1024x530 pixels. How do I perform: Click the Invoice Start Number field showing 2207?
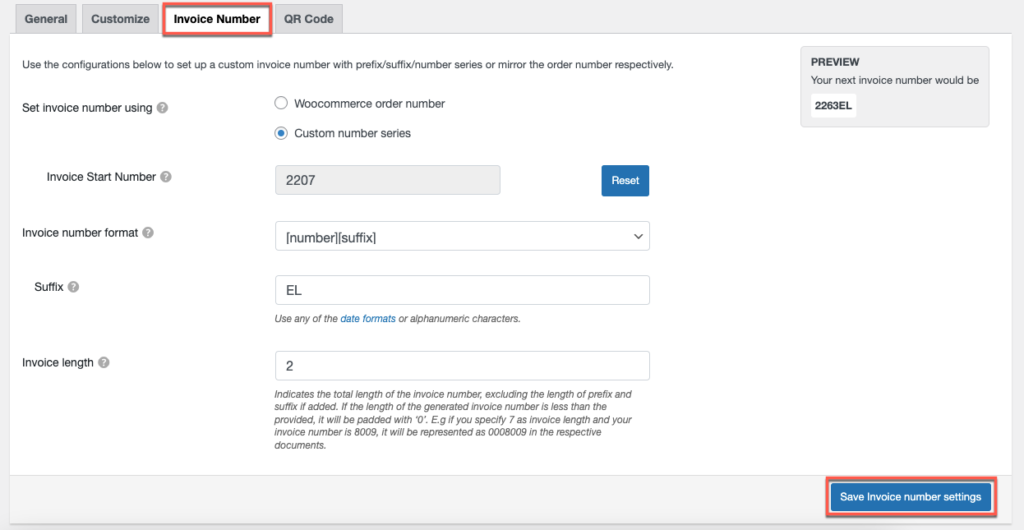click(388, 180)
